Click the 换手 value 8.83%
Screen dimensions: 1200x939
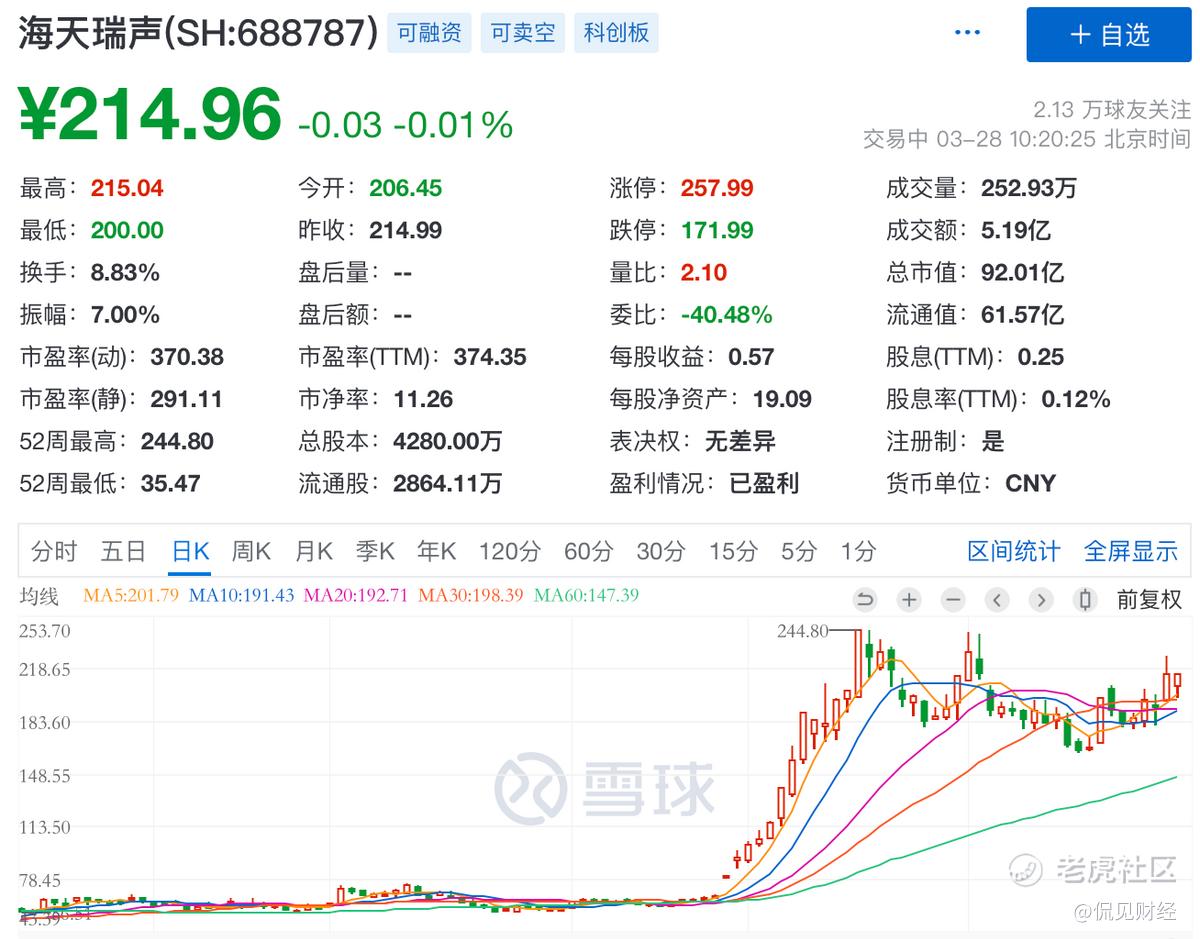click(x=125, y=272)
